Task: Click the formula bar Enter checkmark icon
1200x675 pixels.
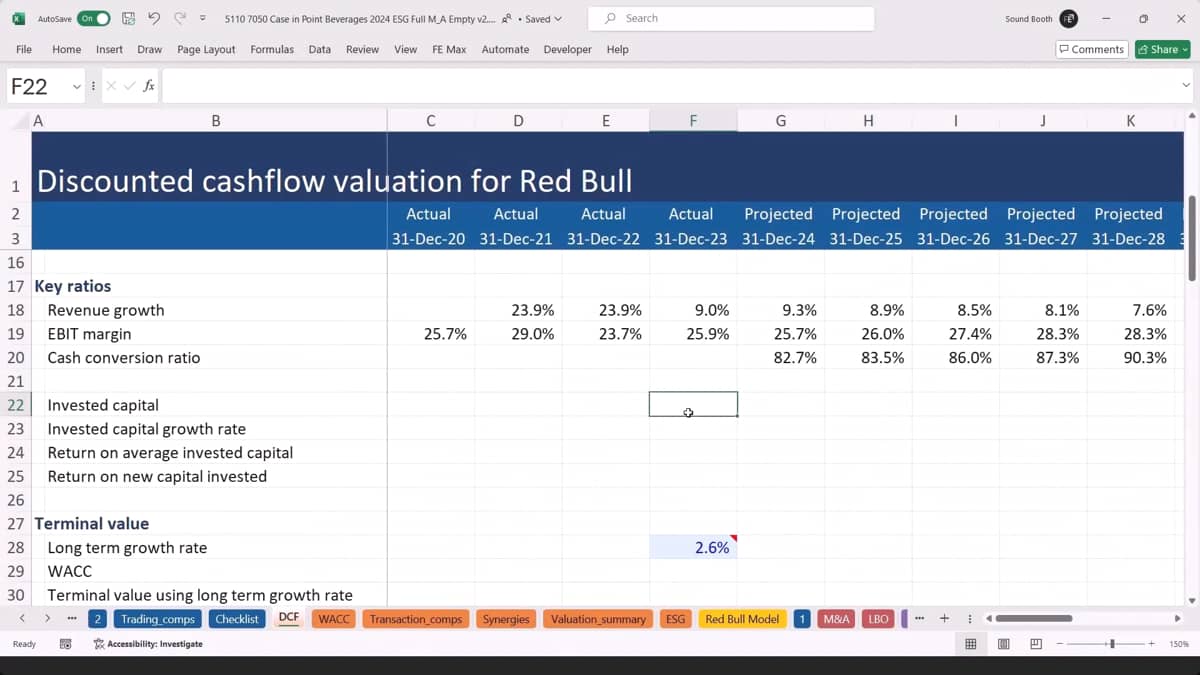Action: [x=129, y=86]
